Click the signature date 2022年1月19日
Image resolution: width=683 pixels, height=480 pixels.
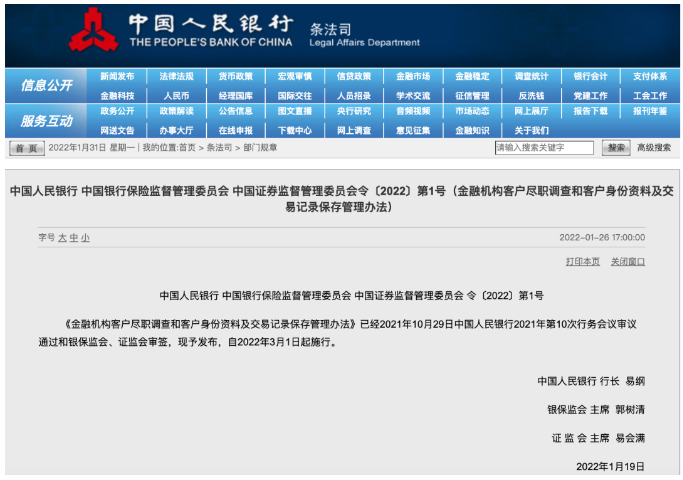coord(610,466)
